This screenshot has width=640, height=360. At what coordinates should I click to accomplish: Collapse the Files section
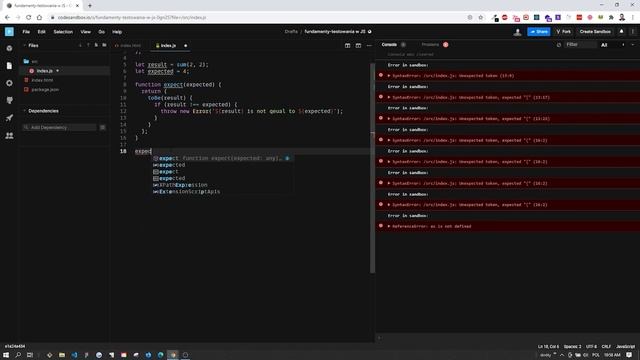tap(24, 45)
